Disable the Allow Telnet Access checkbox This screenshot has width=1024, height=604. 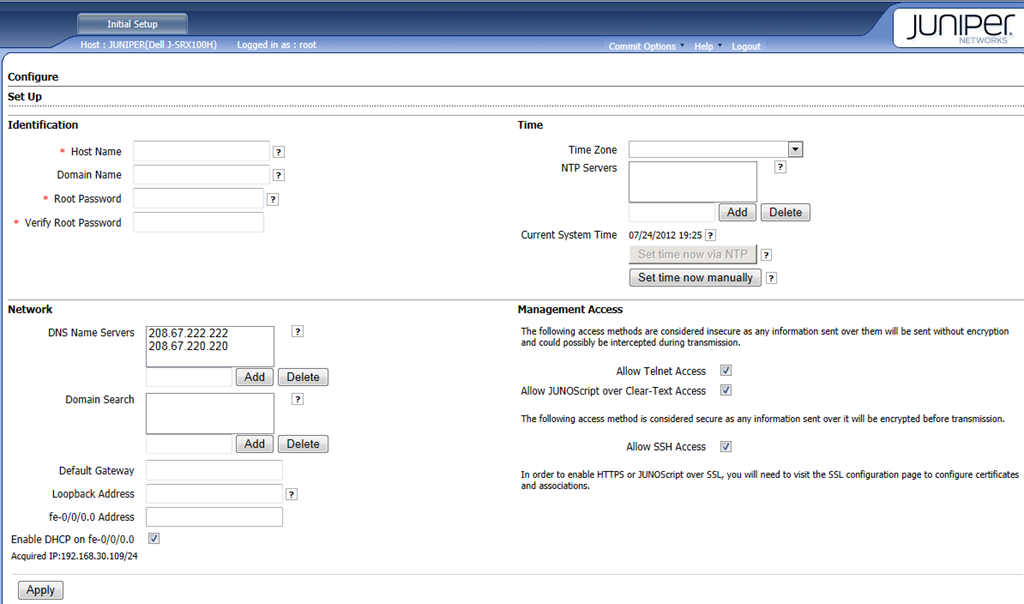click(x=726, y=371)
